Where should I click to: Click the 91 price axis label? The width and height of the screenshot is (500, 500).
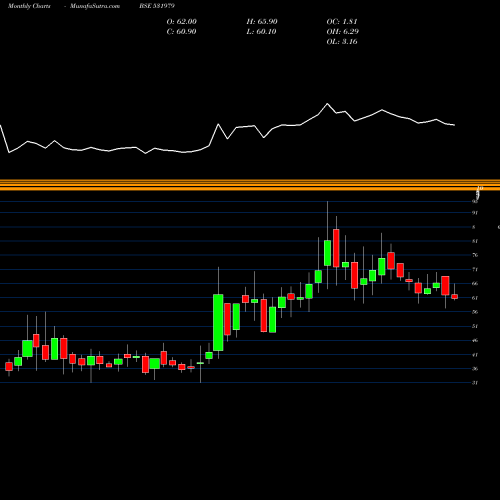(x=475, y=213)
